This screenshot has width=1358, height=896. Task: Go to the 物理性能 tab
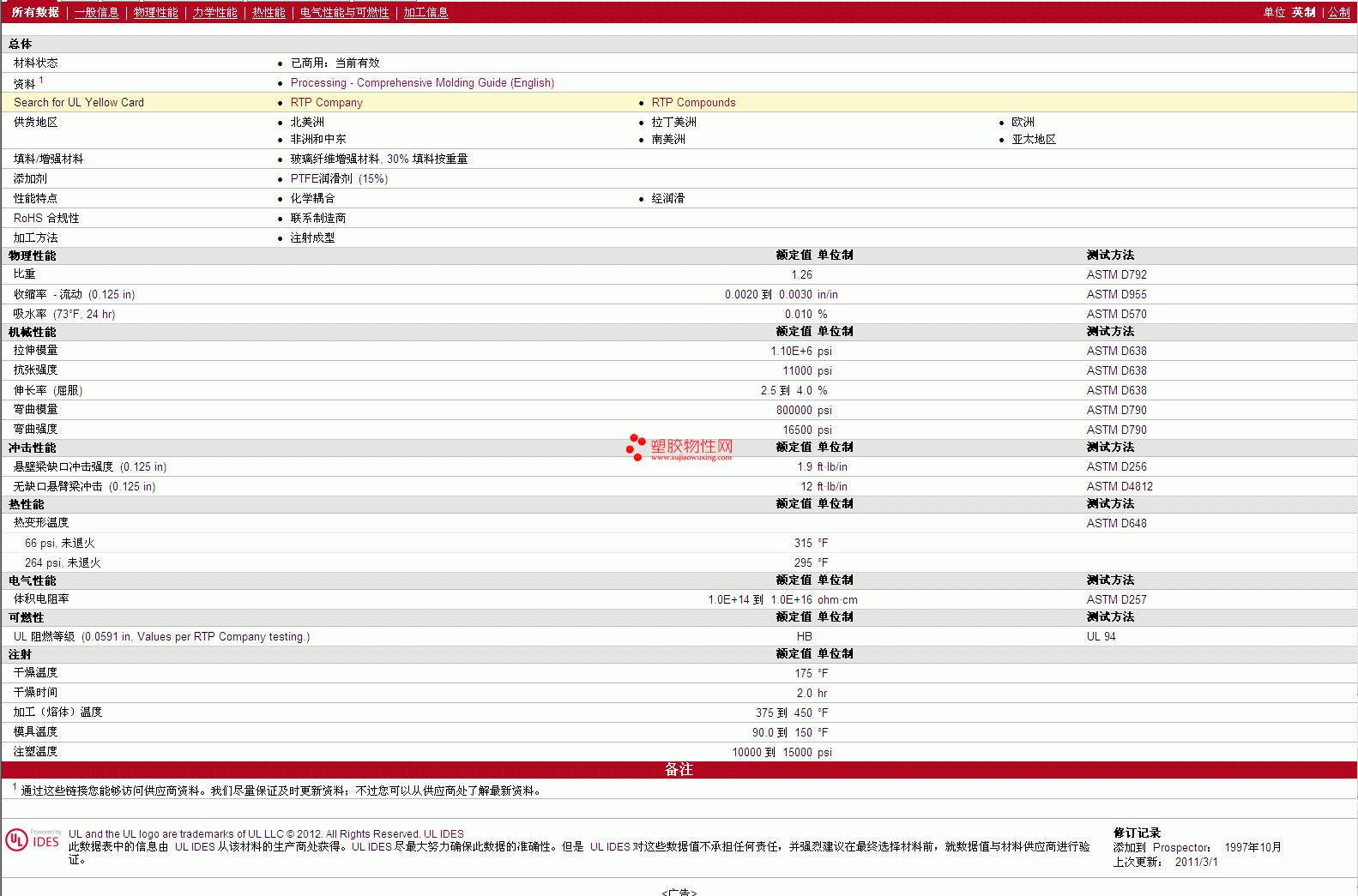coord(155,12)
